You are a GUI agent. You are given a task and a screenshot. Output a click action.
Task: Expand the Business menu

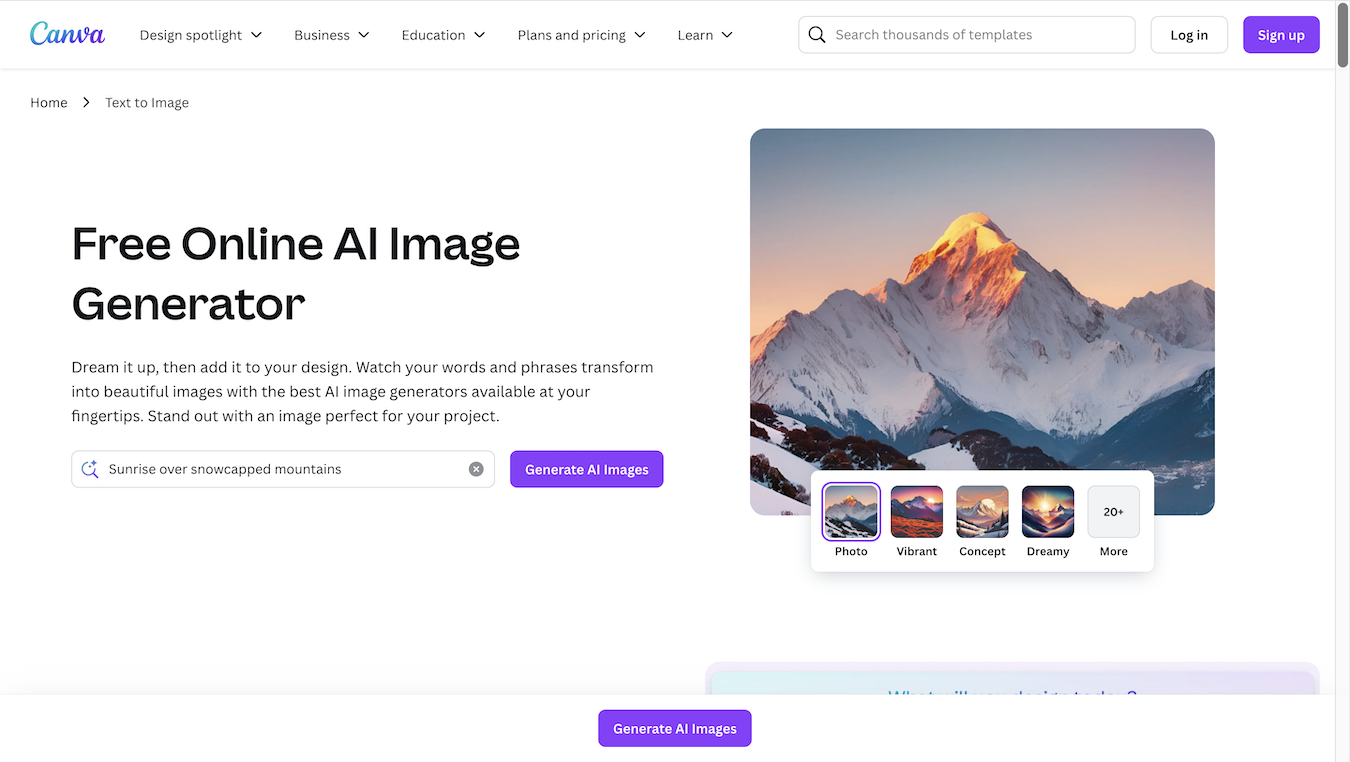click(x=332, y=35)
